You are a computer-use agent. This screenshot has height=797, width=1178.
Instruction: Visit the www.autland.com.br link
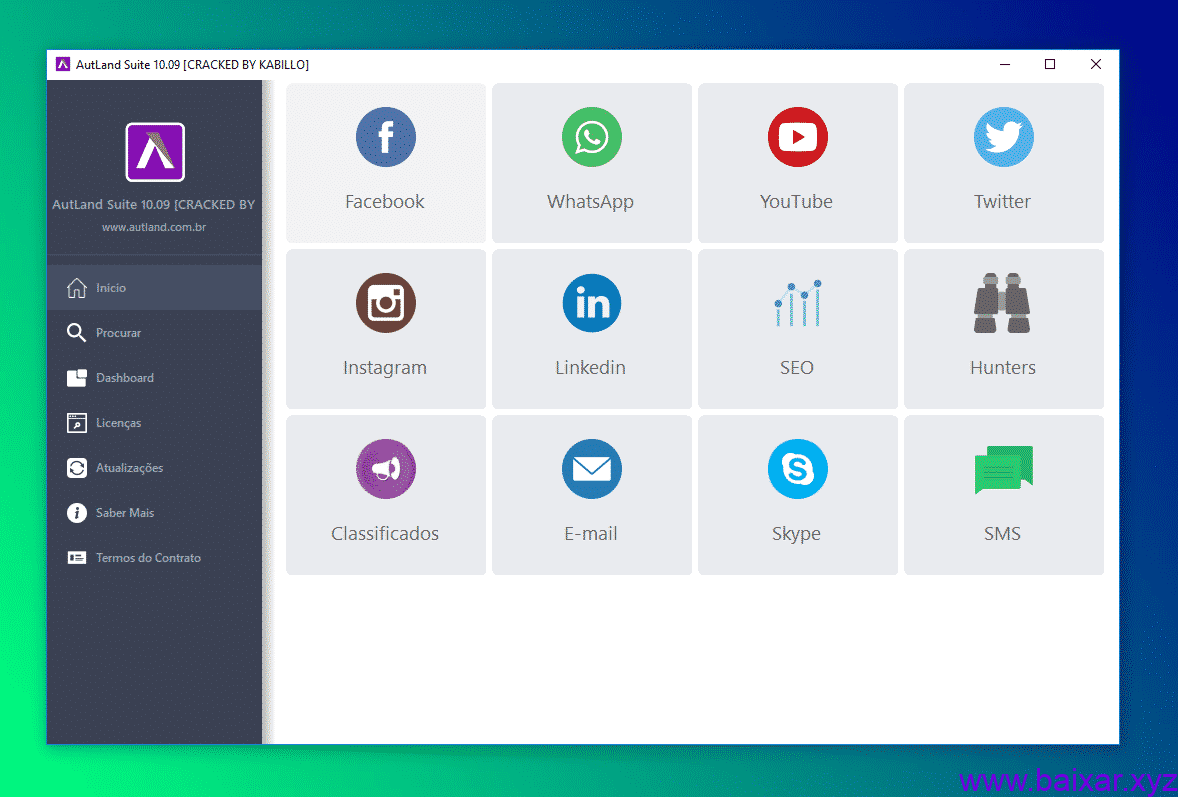pos(154,228)
